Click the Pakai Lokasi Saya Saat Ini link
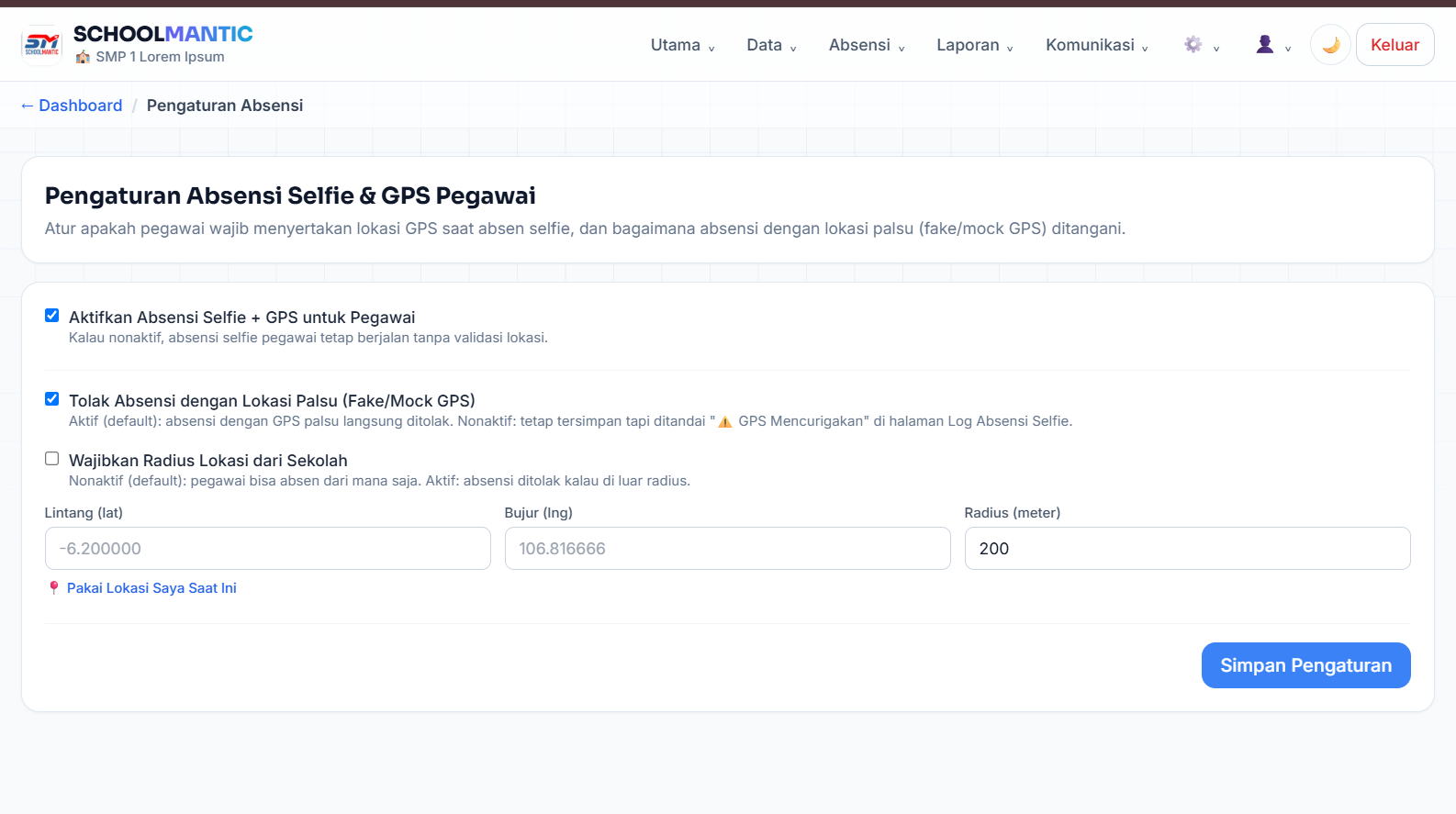The image size is (1456, 814). pos(151,588)
